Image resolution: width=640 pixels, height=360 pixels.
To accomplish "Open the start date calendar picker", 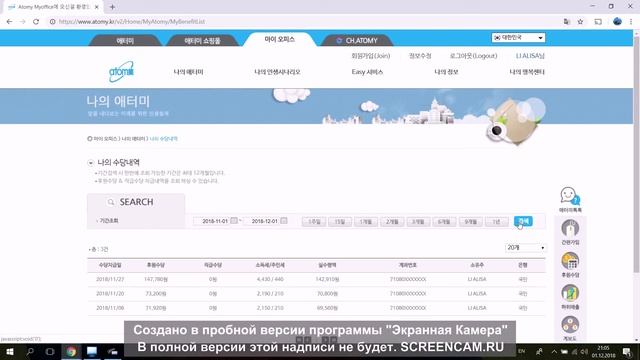I will coord(234,220).
